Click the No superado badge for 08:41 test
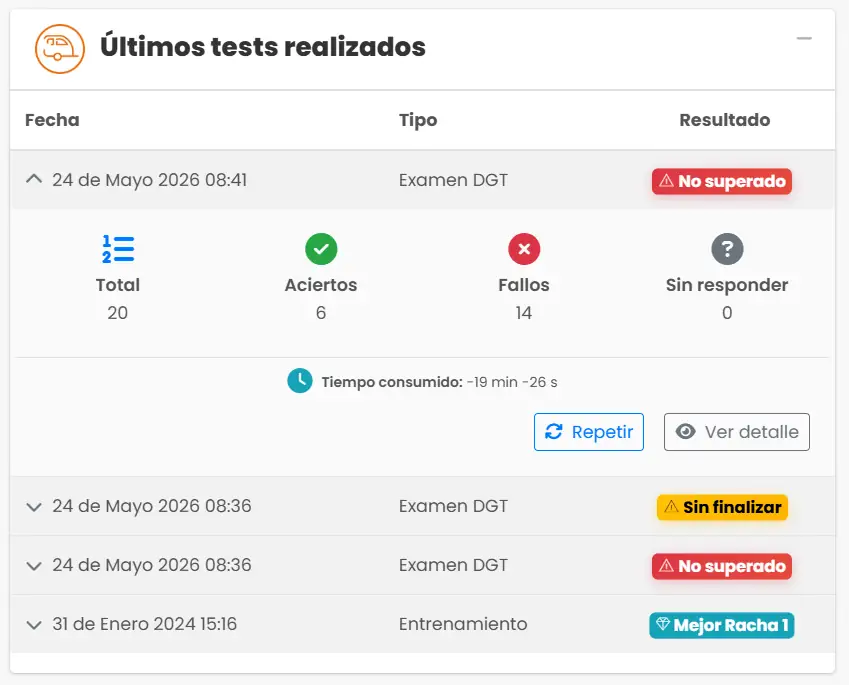Screen dimensions: 849x685 (x=722, y=181)
